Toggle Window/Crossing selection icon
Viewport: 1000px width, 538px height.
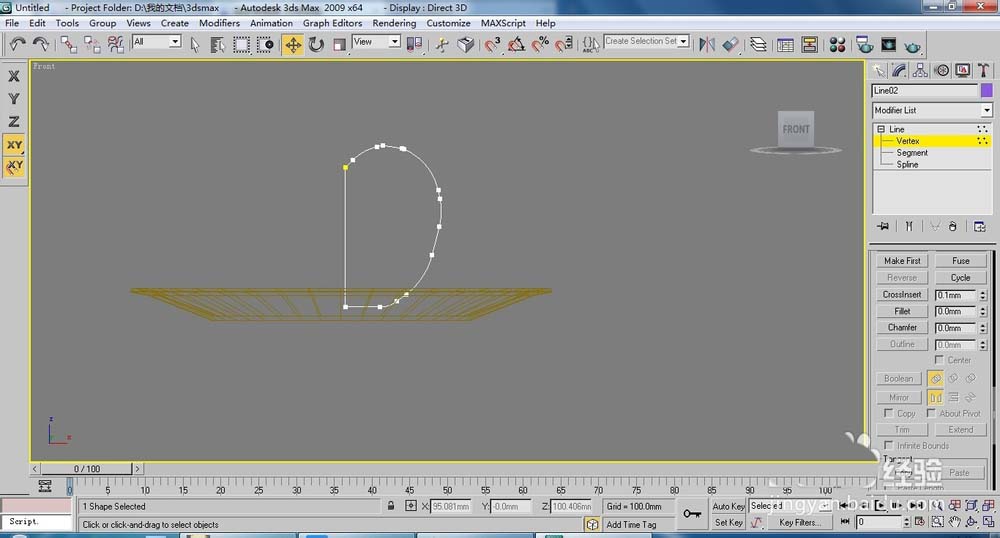(265, 45)
